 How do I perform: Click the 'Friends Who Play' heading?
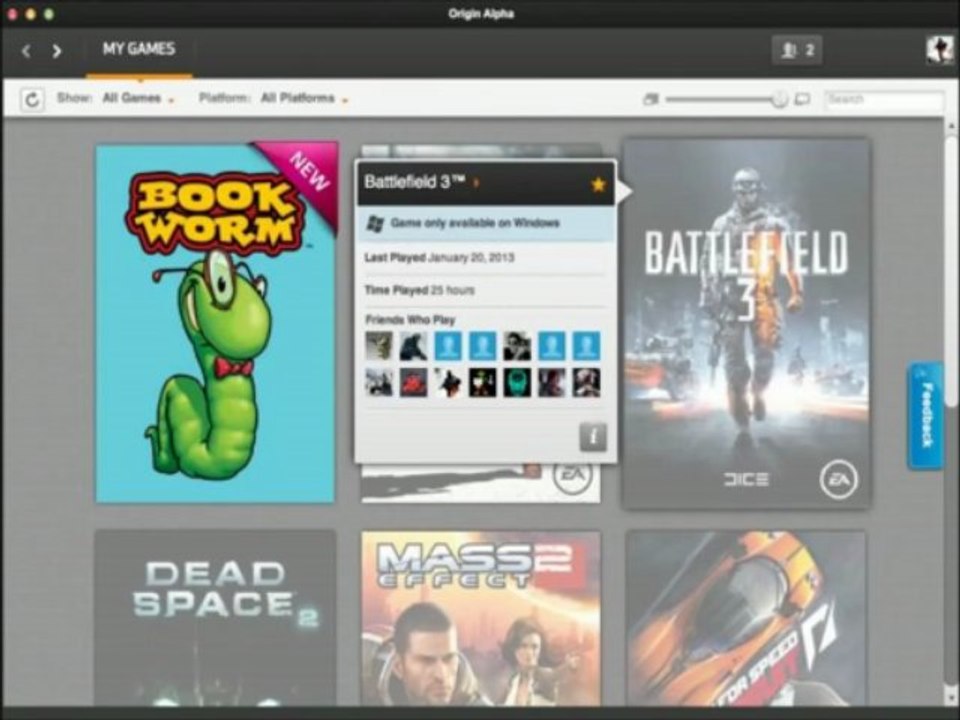tap(410, 320)
